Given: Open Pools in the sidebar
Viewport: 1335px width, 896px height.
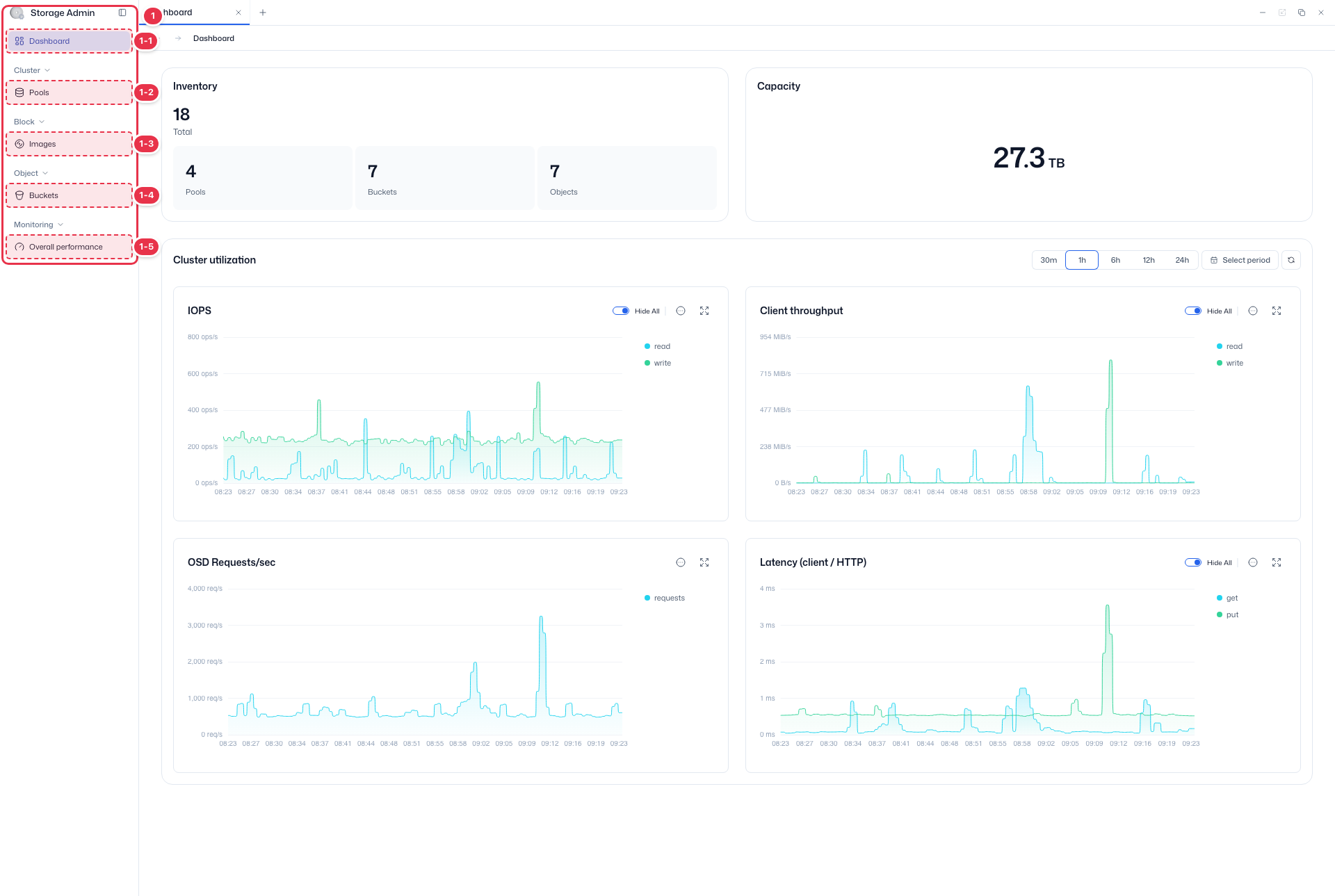Looking at the screenshot, I should pos(70,92).
